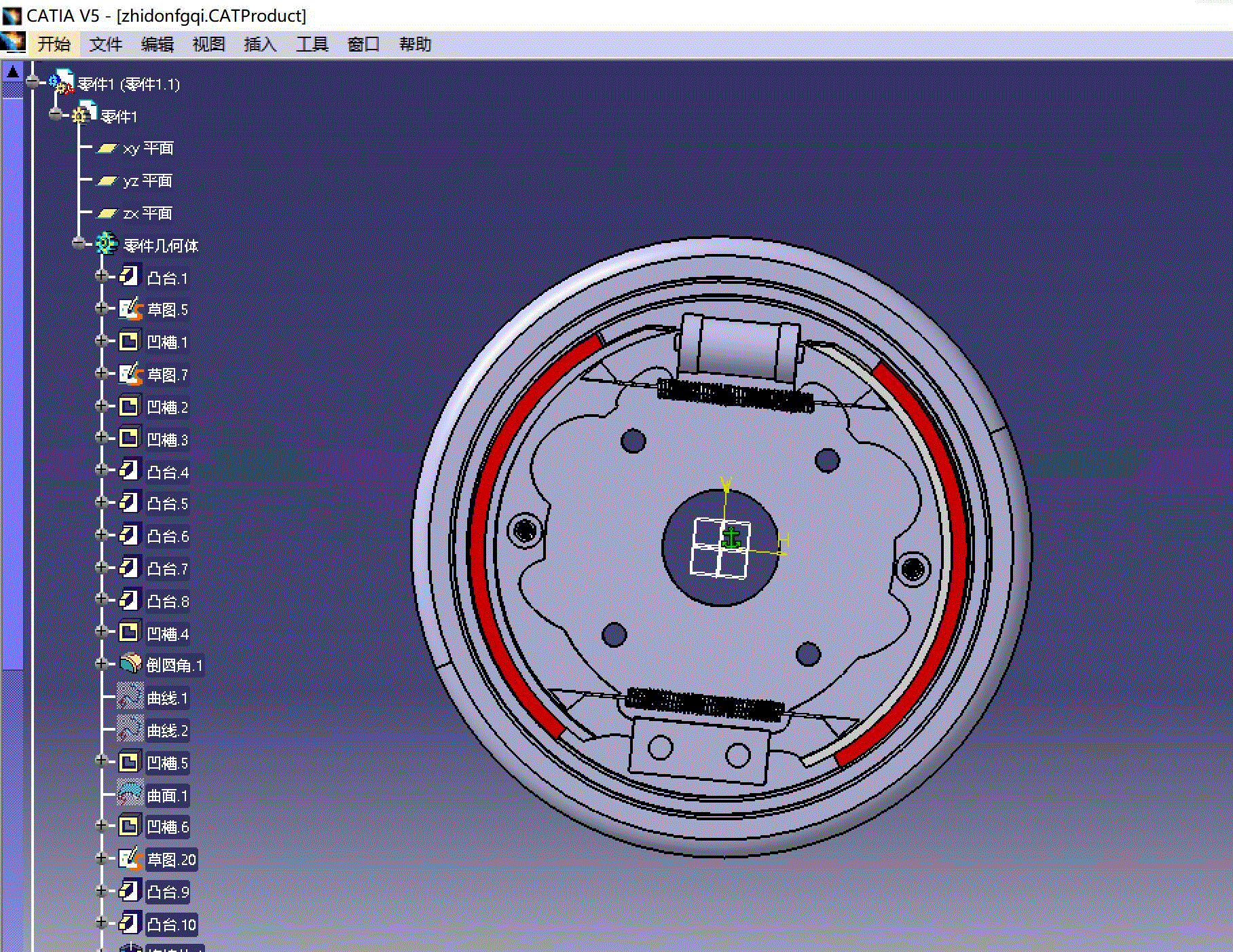
Task: Click the pocket icon of 凹槽.2
Action: [x=129, y=407]
